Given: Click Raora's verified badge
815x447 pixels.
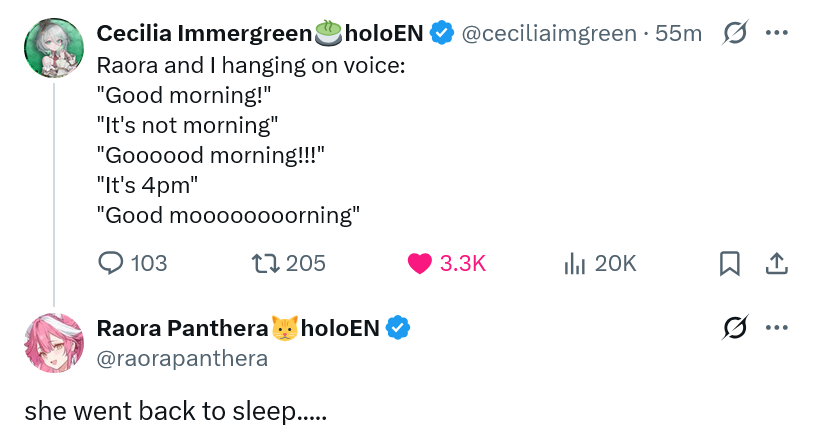Looking at the screenshot, I should click(x=398, y=328).
